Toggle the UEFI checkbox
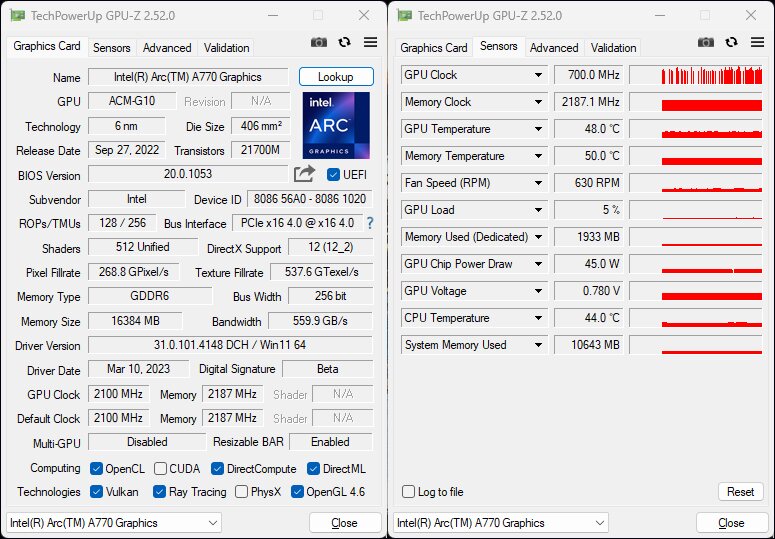This screenshot has height=539, width=775. coord(334,175)
